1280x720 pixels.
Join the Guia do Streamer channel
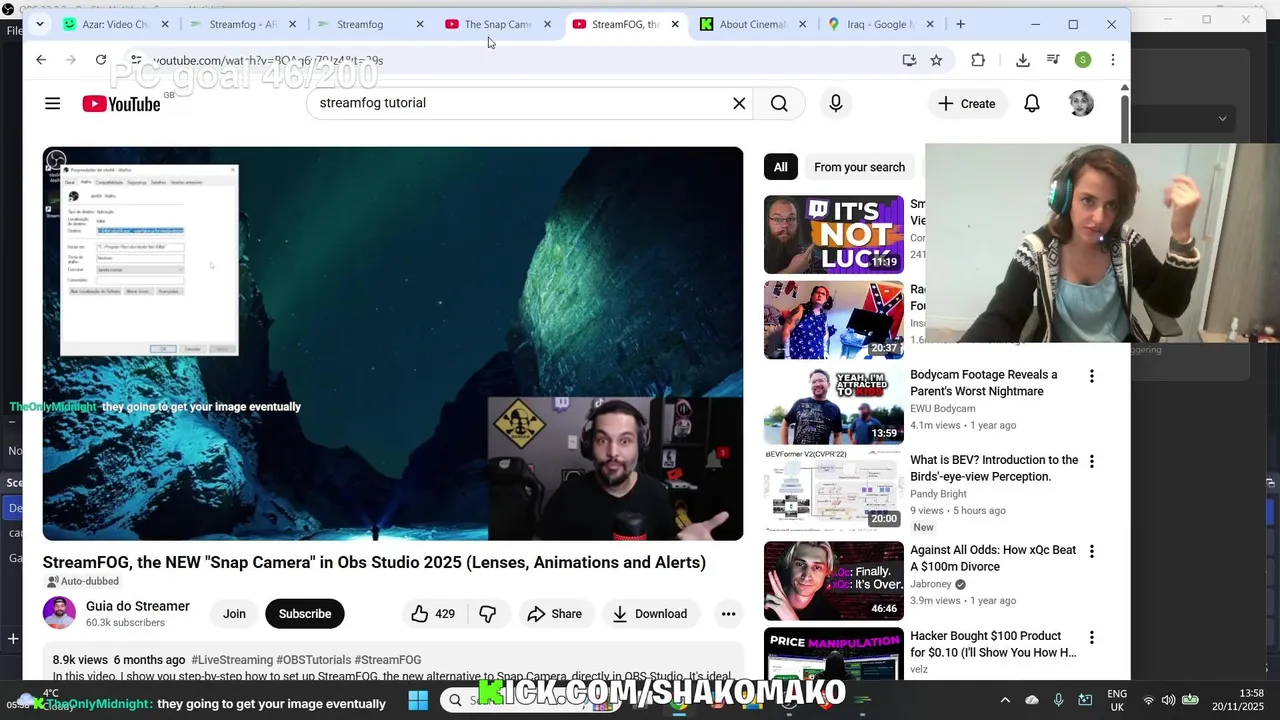click(x=234, y=614)
